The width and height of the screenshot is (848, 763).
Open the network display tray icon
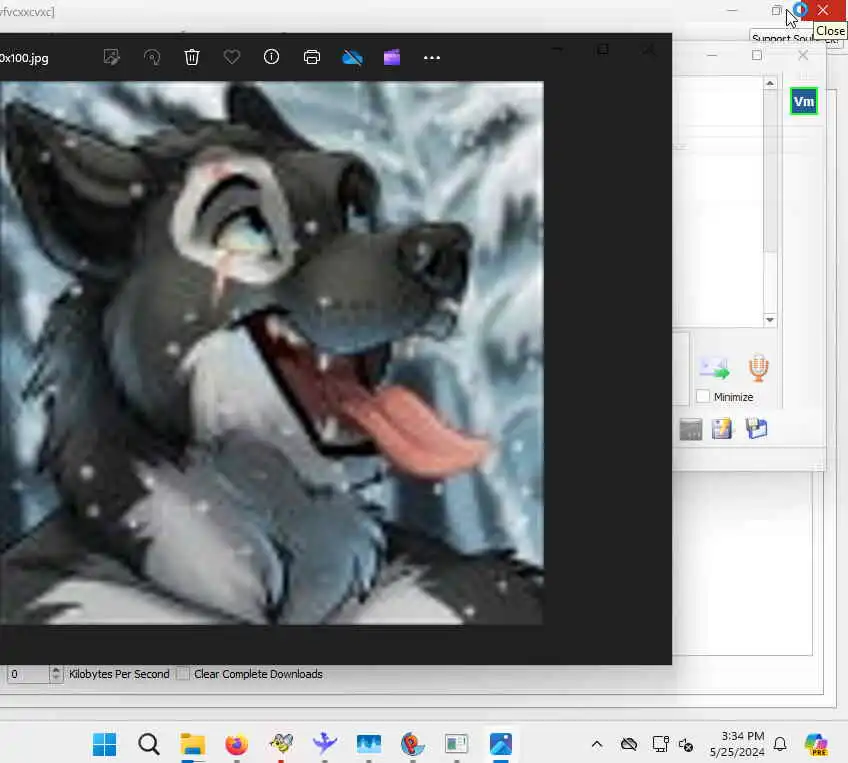point(660,745)
